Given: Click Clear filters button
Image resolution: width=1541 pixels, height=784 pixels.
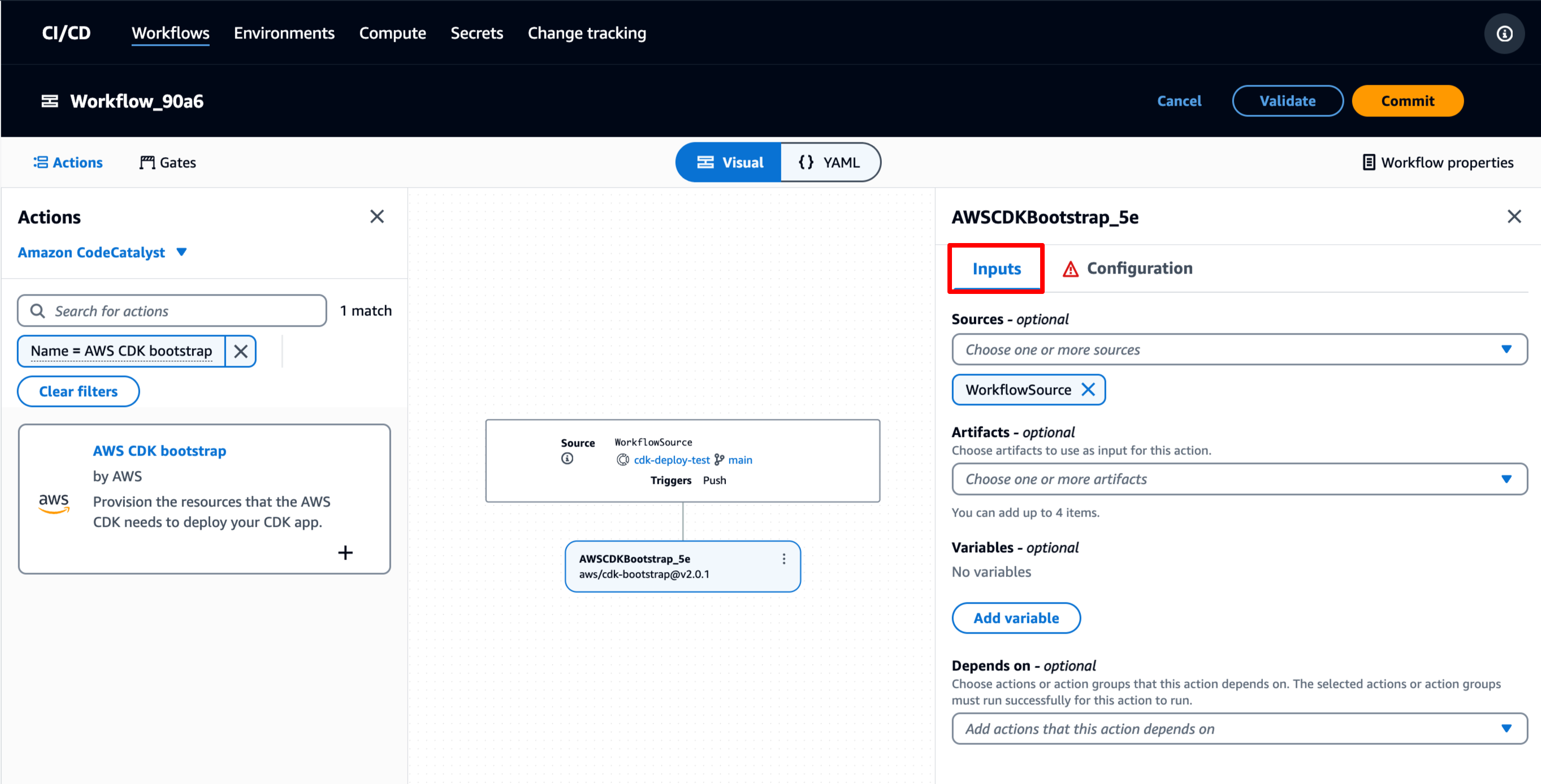Looking at the screenshot, I should [79, 392].
